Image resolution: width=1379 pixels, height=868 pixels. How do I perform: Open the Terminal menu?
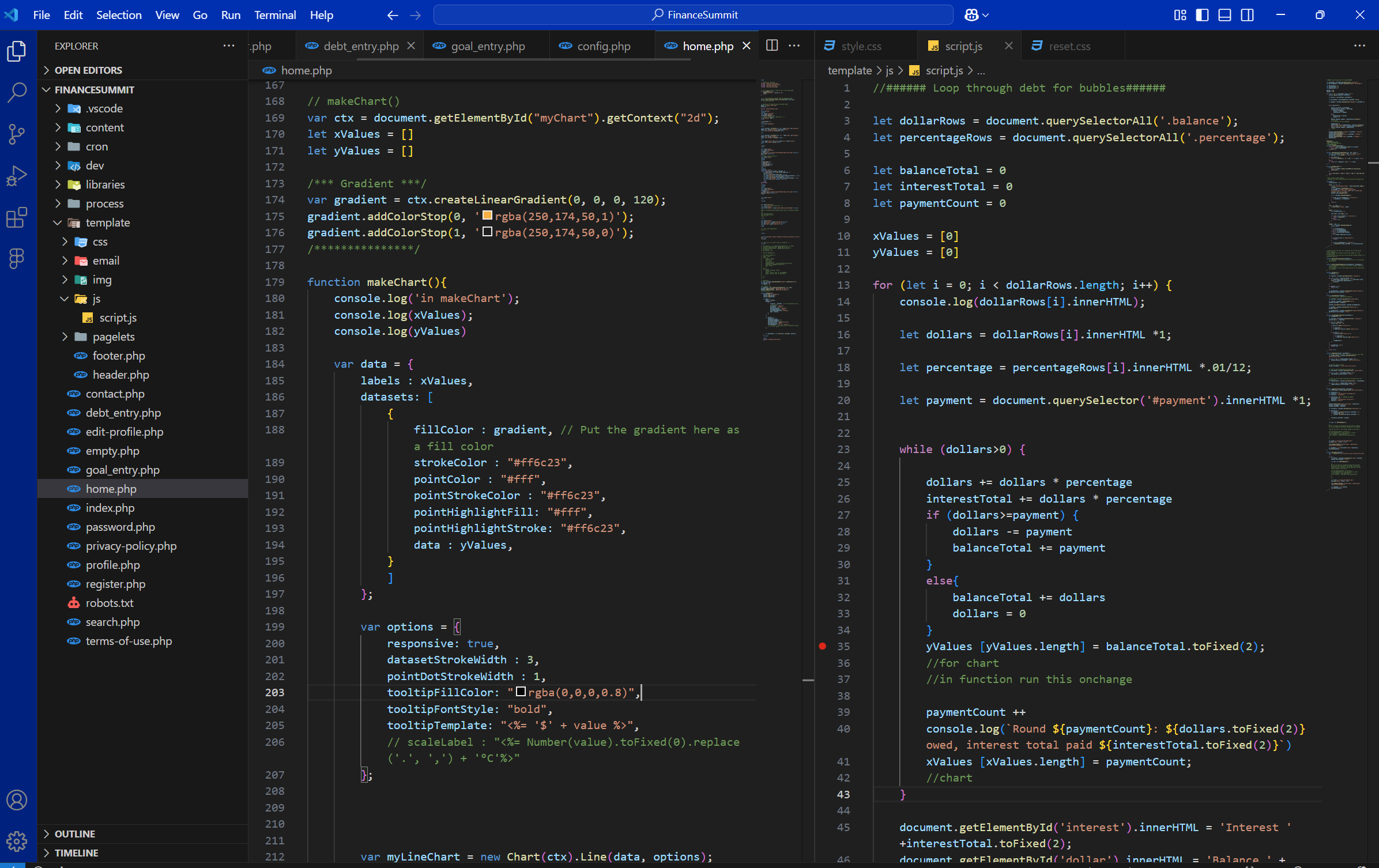tap(275, 15)
